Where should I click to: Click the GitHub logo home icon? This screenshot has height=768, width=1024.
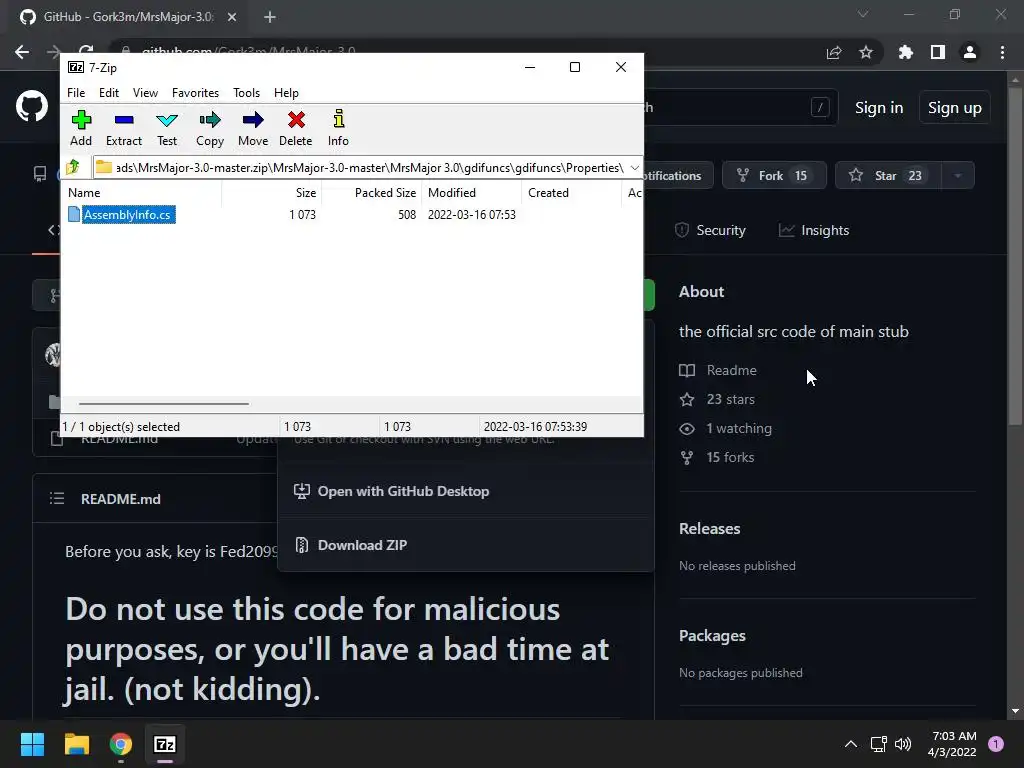[31, 107]
